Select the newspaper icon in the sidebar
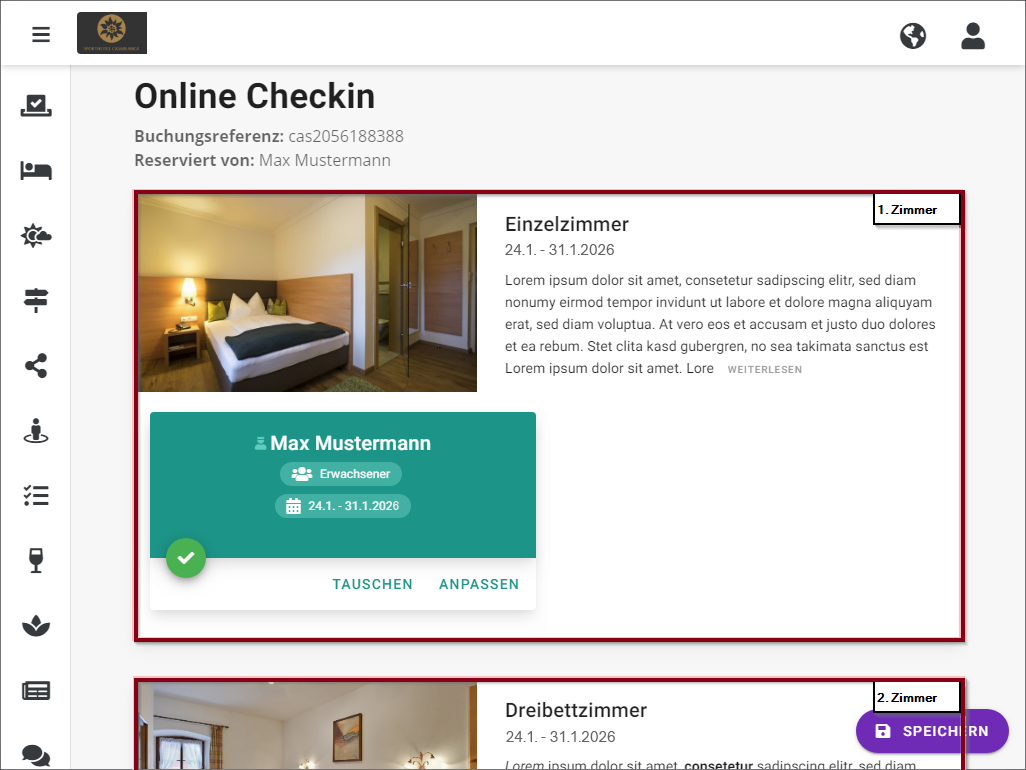The width and height of the screenshot is (1026, 770). pos(36,690)
